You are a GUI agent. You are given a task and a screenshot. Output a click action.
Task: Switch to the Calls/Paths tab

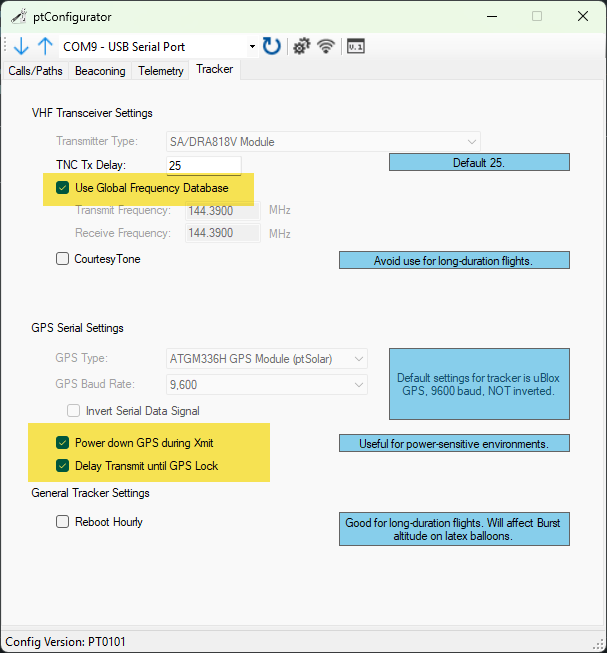pyautogui.click(x=35, y=71)
